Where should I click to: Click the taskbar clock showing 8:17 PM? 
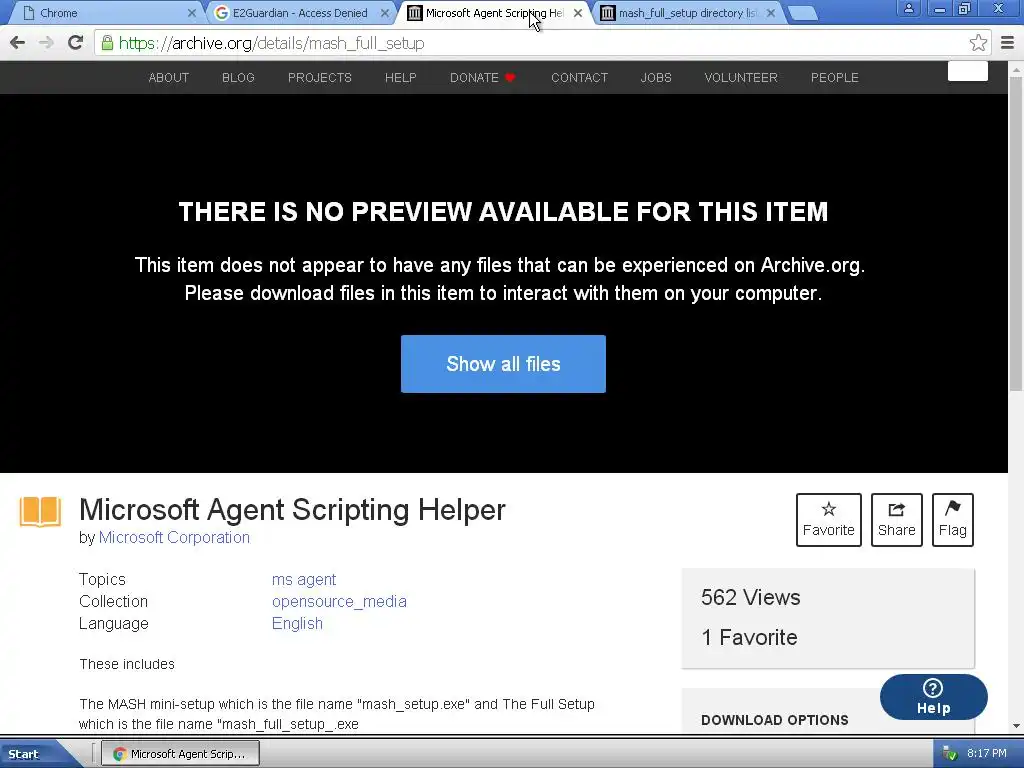pyautogui.click(x=987, y=754)
